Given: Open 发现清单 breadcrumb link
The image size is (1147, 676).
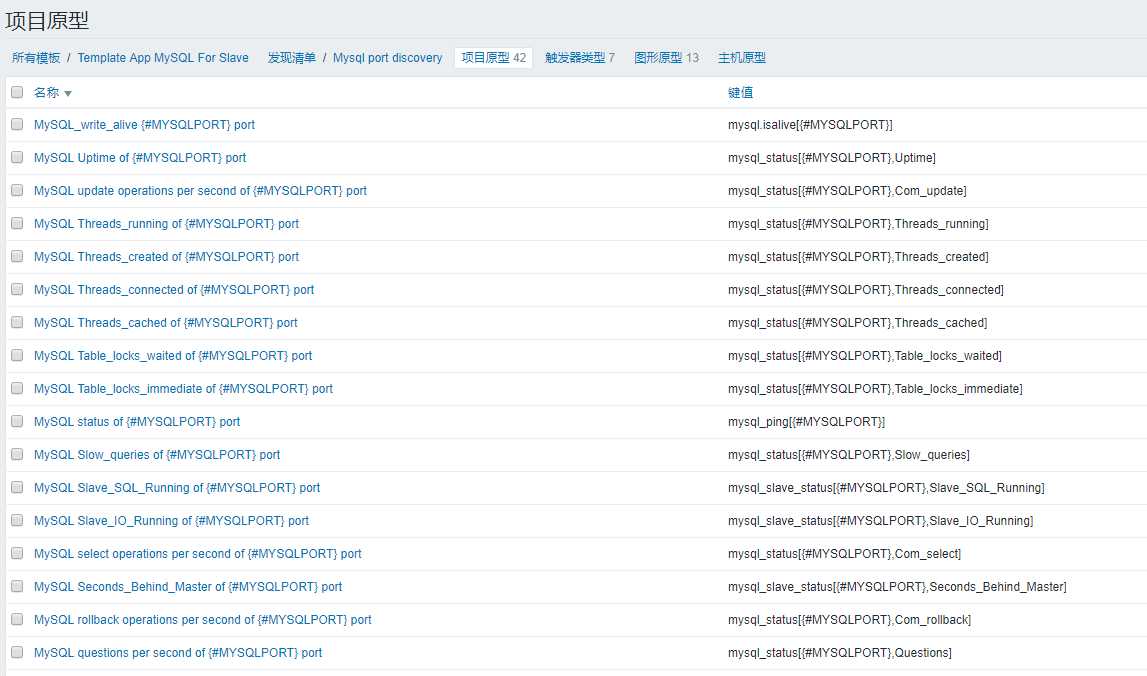Looking at the screenshot, I should [291, 58].
